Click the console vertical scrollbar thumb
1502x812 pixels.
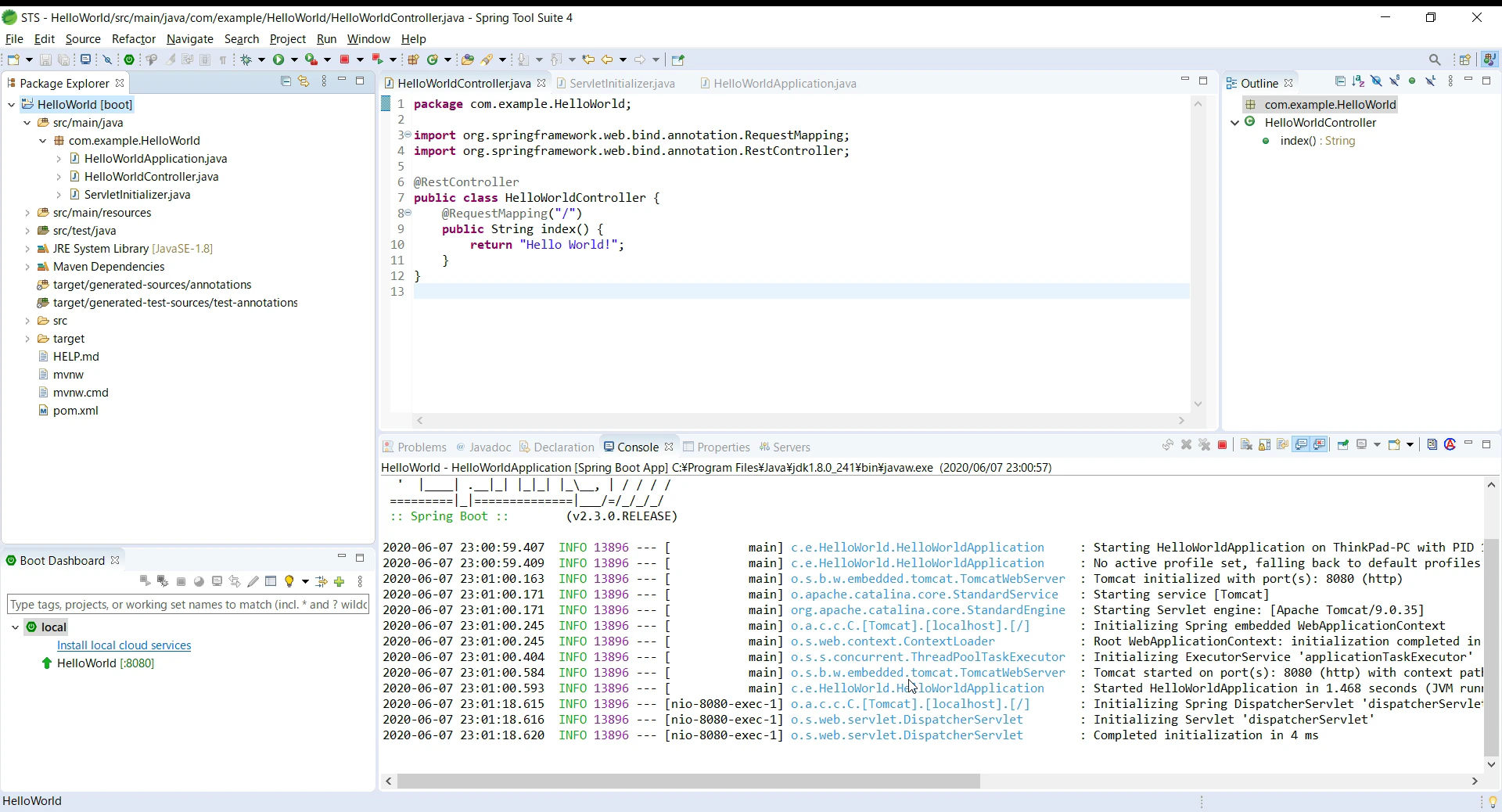(1491, 646)
